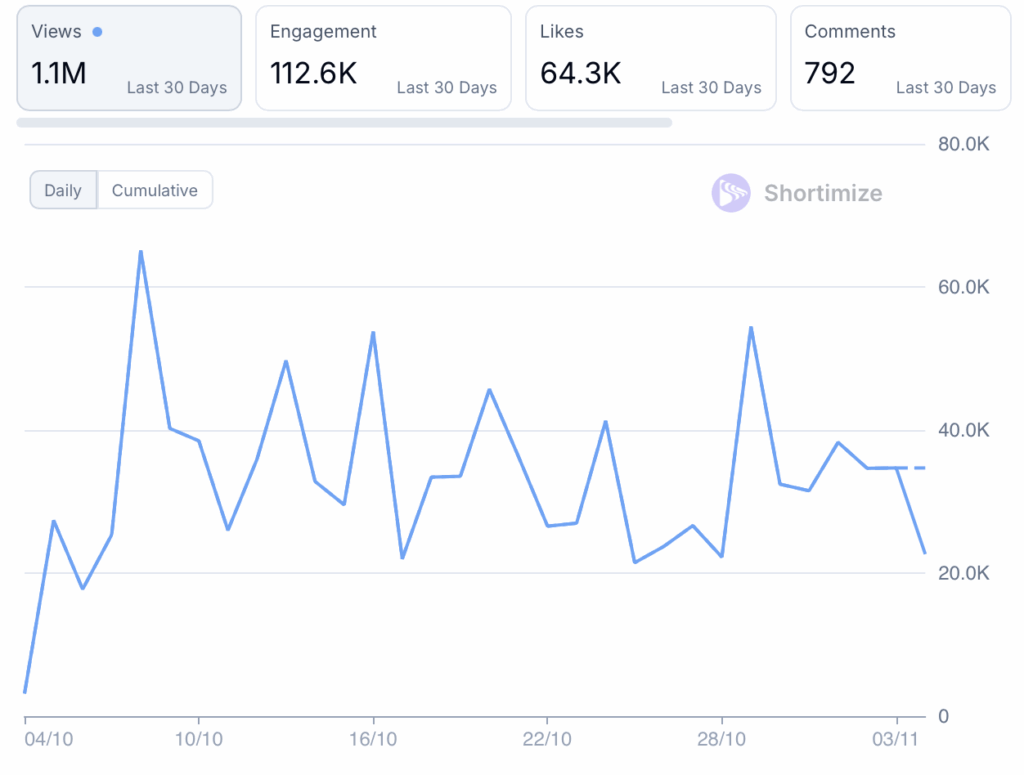Click the Shortimize logo icon
1024x775 pixels.
[730, 193]
